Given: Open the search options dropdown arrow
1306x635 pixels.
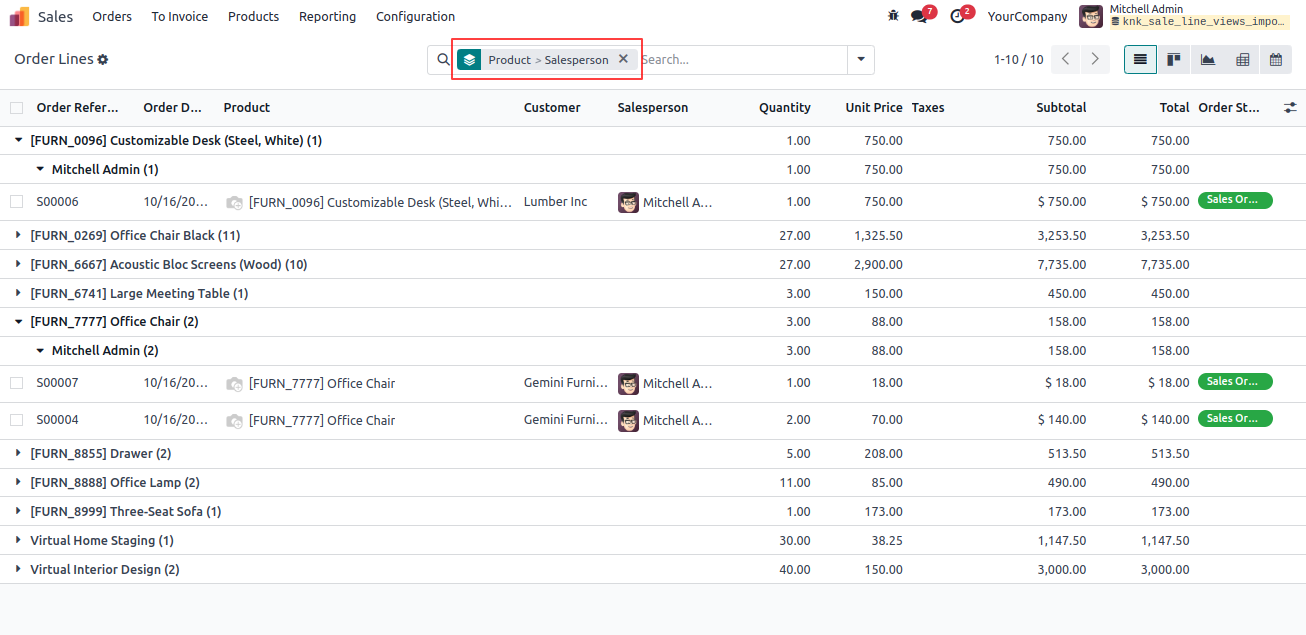Looking at the screenshot, I should tap(861, 60).
